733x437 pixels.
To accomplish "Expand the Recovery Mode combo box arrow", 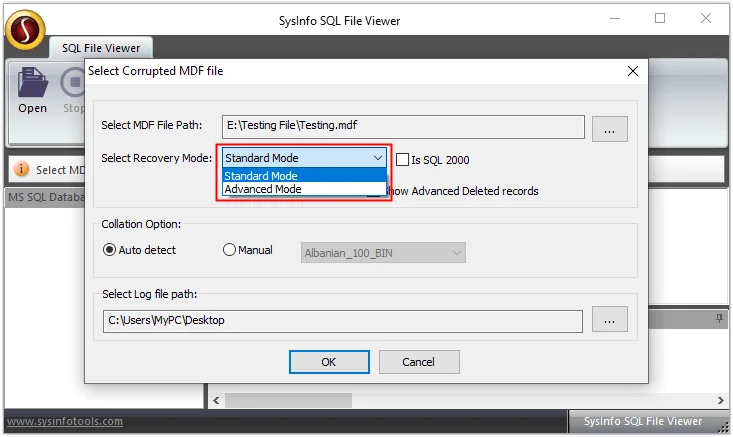I will tap(378, 158).
